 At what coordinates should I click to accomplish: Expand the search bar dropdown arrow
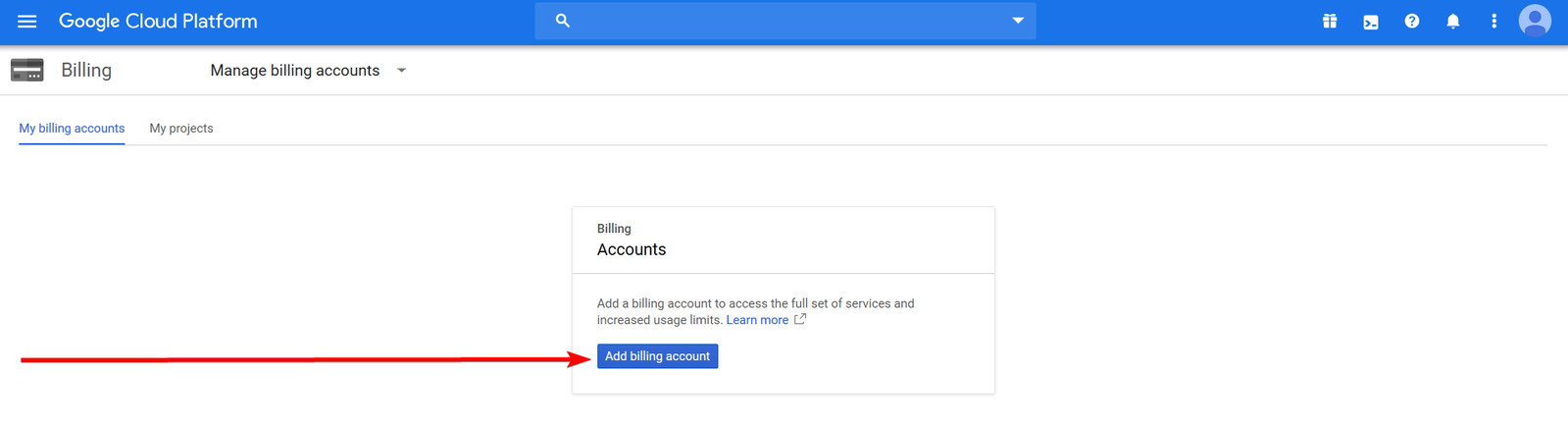[x=1018, y=21]
